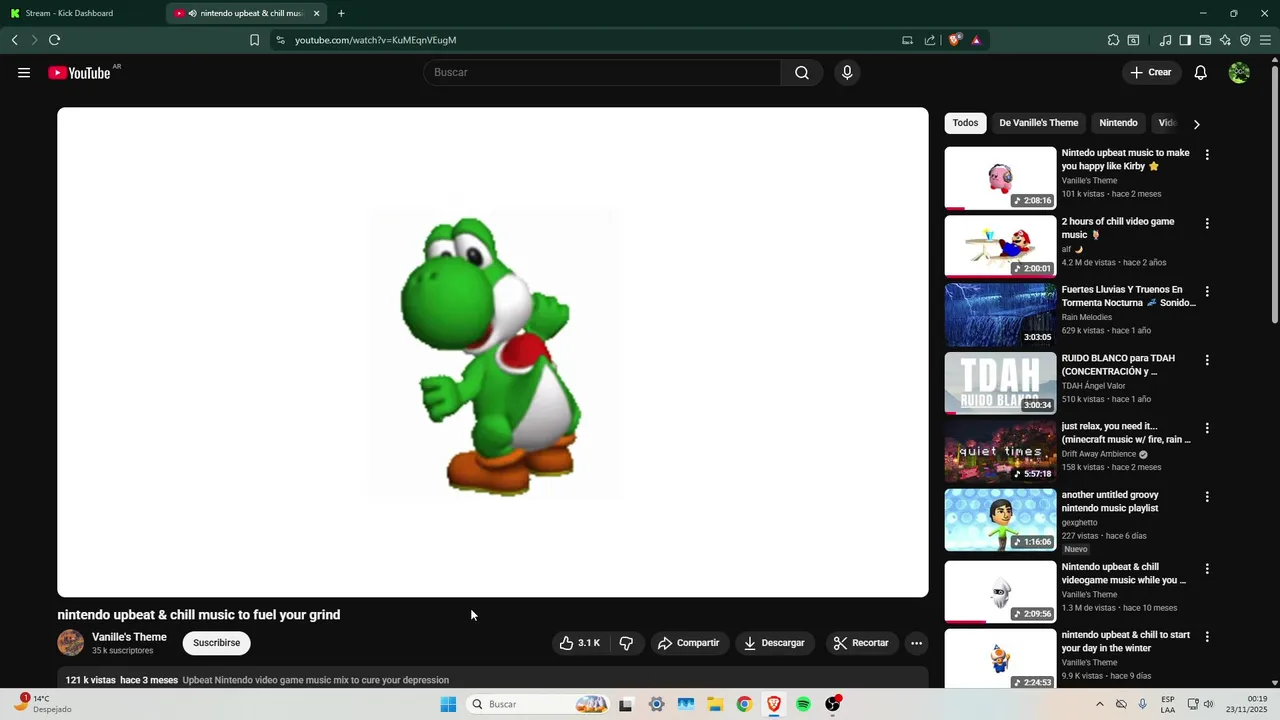This screenshot has width=1280, height=720.
Task: Open Chrome from the taskbar
Action: coord(744,704)
